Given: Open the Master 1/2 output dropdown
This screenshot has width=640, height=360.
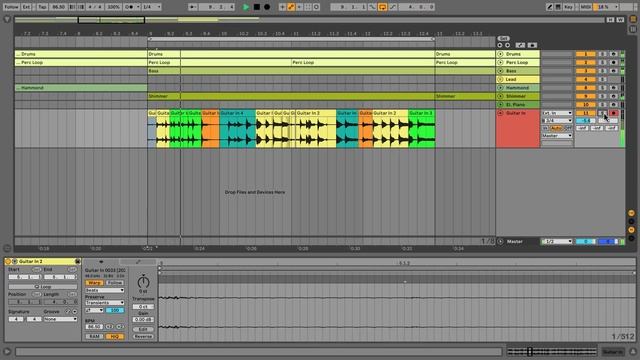Looking at the screenshot, I should (557, 242).
